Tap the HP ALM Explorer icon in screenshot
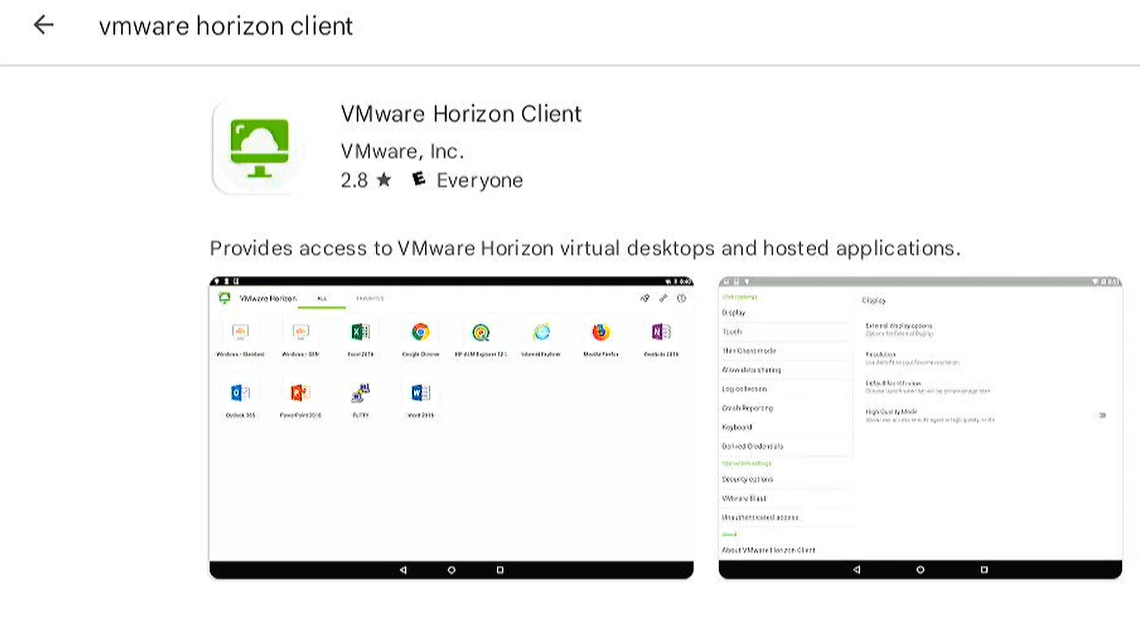 [481, 332]
